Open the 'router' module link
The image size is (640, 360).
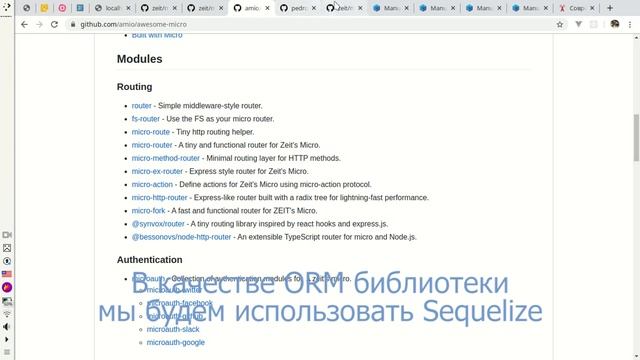point(141,106)
